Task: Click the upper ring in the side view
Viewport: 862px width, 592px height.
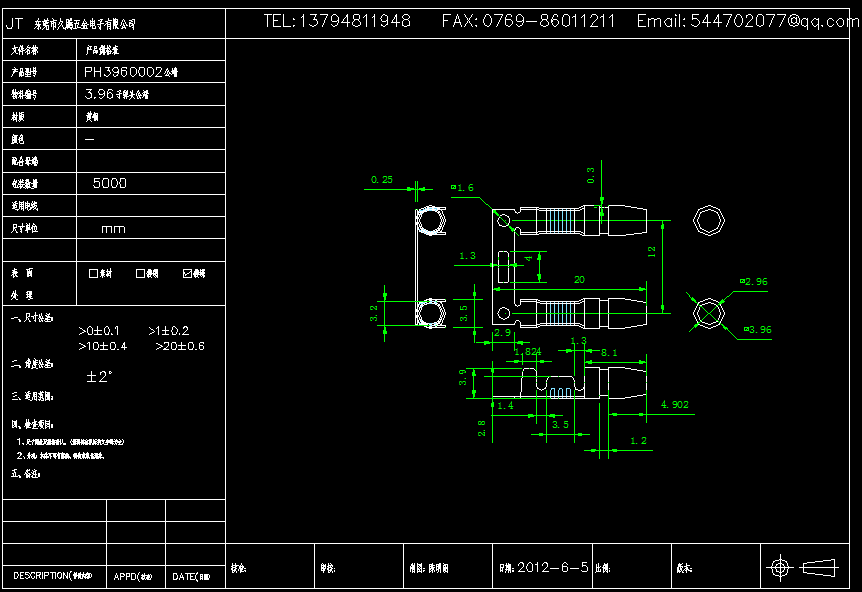Action: (430, 221)
